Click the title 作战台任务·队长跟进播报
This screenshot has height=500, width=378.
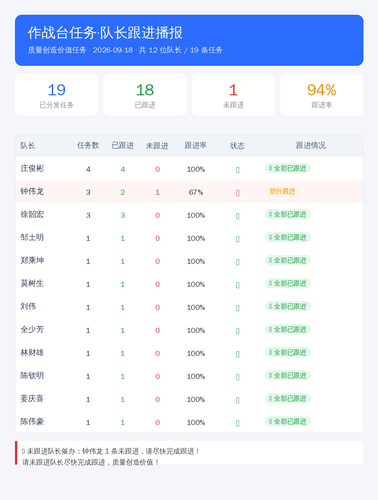(x=105, y=33)
